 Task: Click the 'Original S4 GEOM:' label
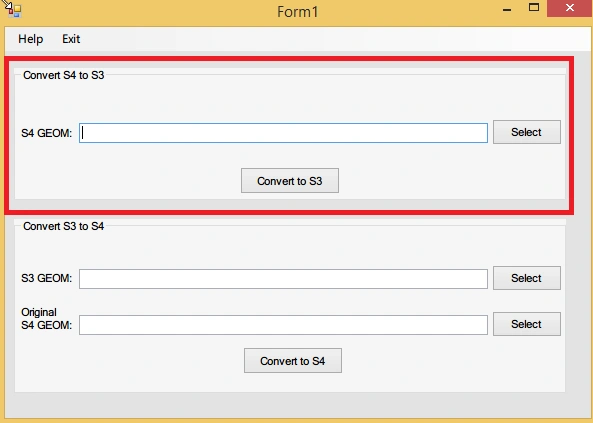point(47,319)
